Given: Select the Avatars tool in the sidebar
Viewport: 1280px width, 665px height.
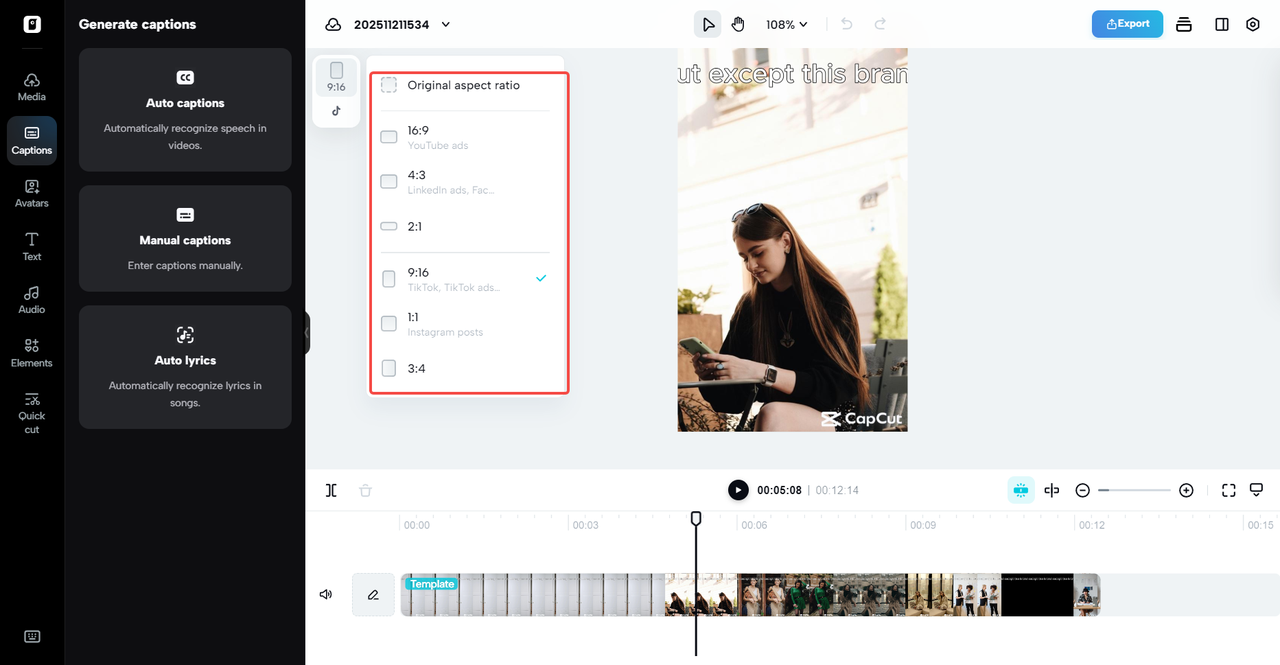Looking at the screenshot, I should [31, 193].
